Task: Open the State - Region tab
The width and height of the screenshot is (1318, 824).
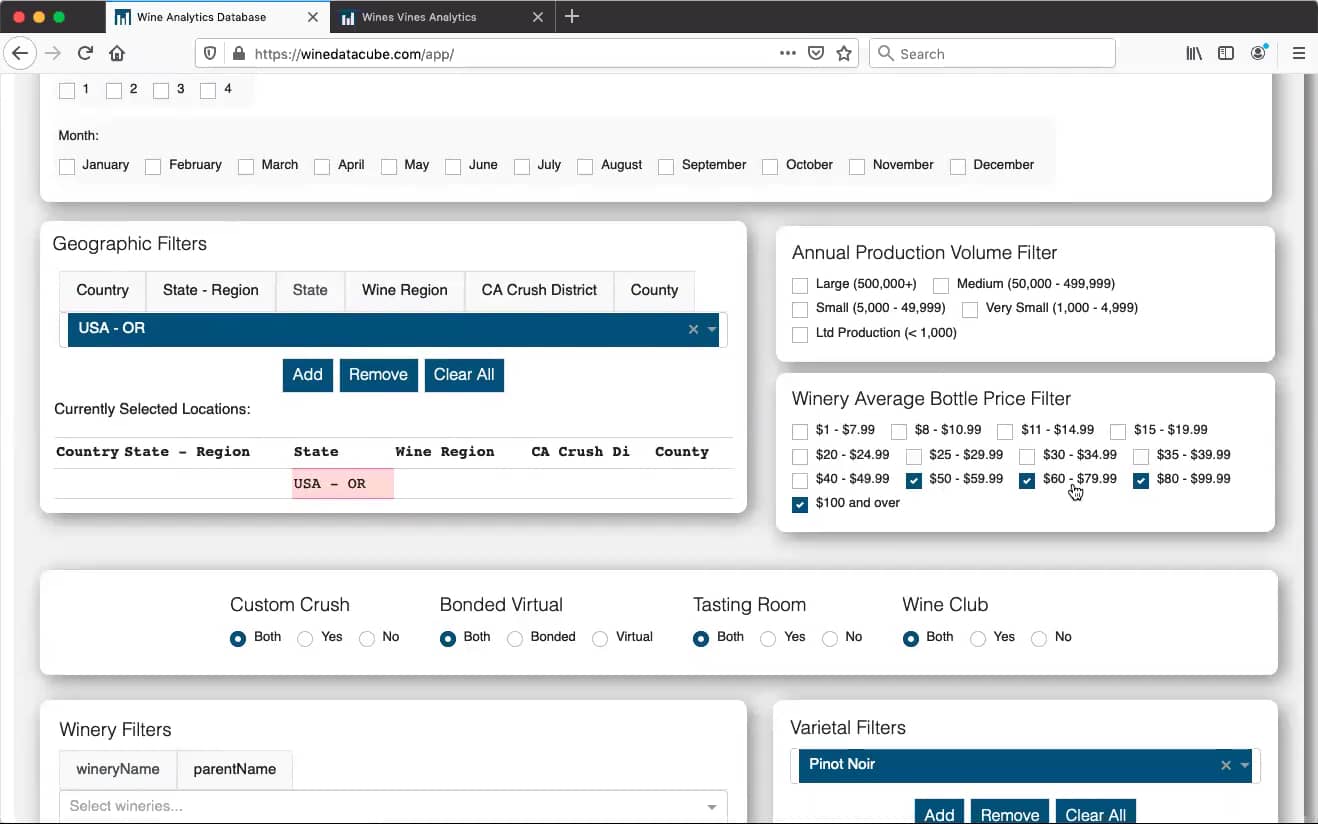Action: (211, 290)
